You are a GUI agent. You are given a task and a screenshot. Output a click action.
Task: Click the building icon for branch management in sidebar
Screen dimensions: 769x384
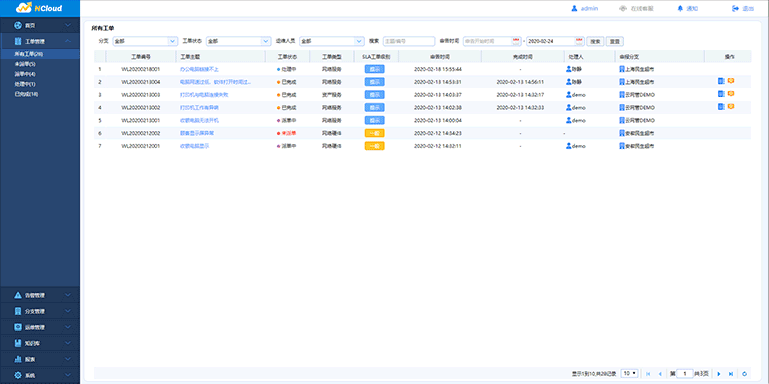click(18, 311)
